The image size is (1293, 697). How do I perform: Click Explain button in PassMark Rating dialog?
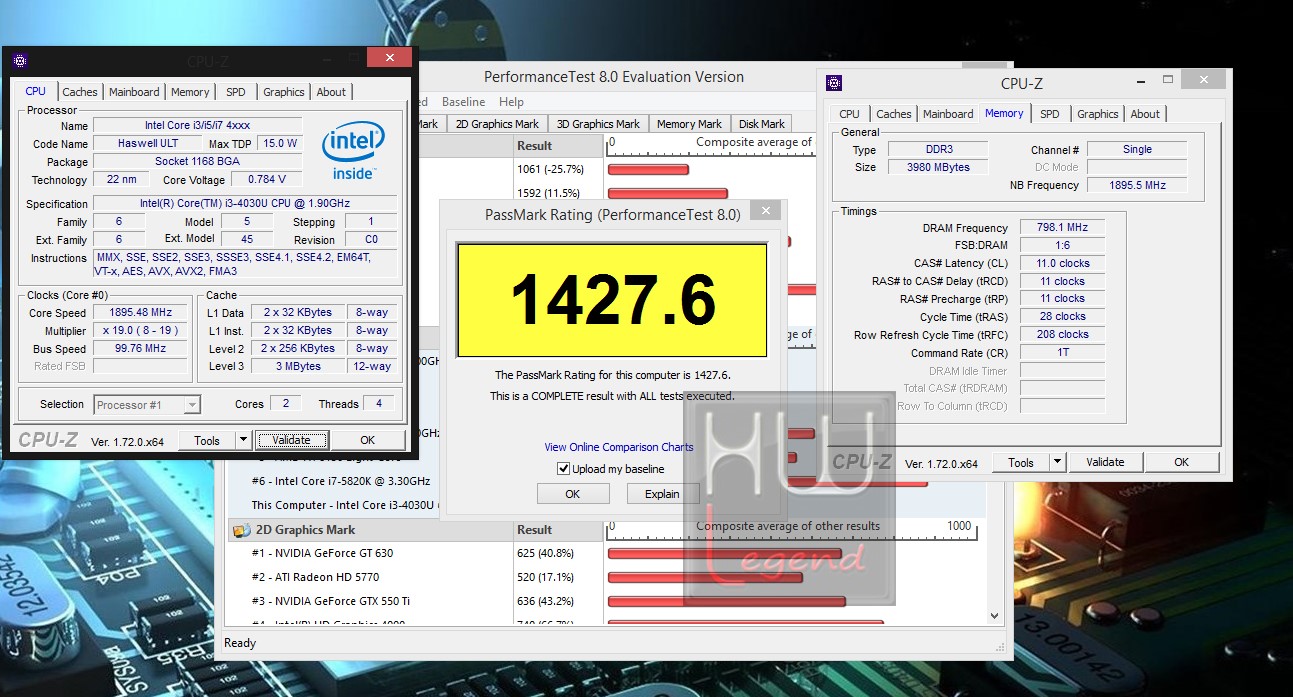pyautogui.click(x=662, y=494)
